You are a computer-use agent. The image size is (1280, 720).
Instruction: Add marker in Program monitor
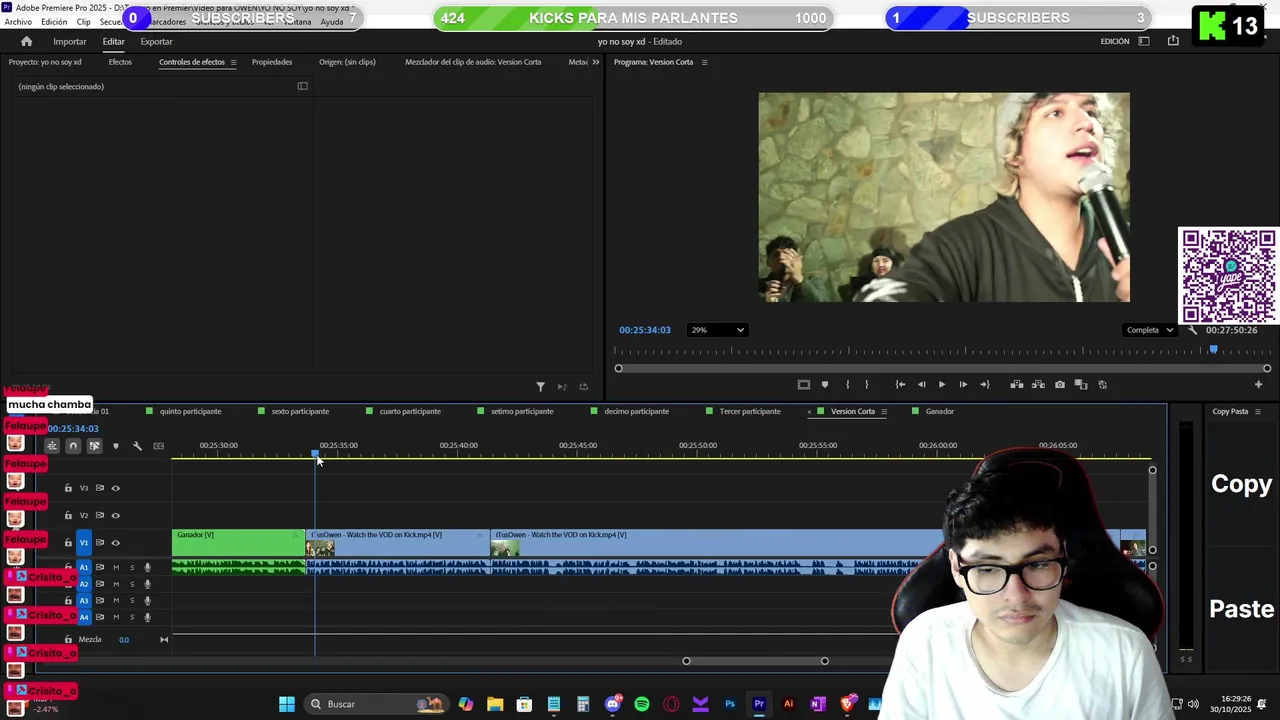(825, 384)
